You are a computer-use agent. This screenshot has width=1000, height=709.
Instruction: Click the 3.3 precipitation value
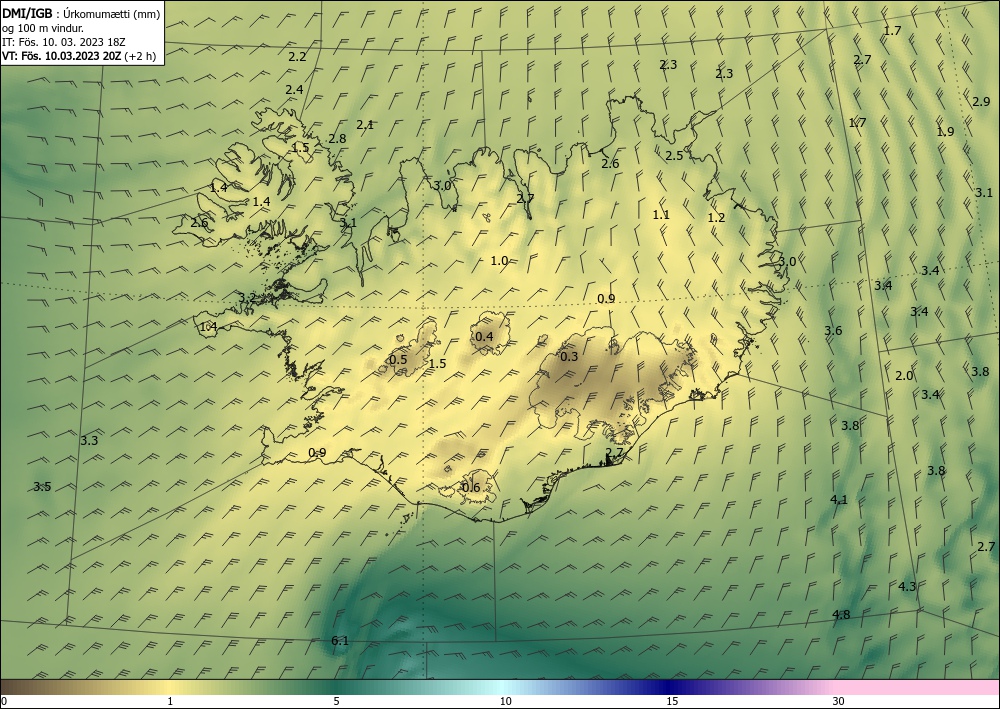coord(89,441)
